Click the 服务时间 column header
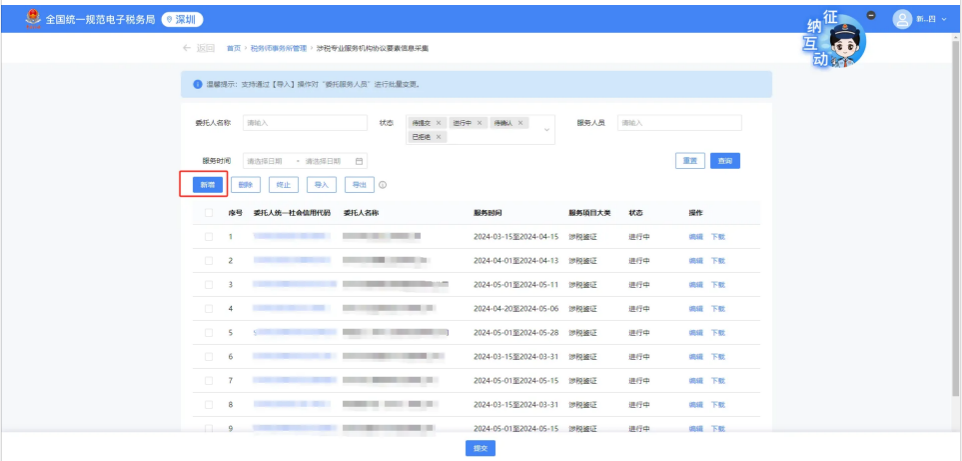This screenshot has width=962, height=461. tap(488, 213)
